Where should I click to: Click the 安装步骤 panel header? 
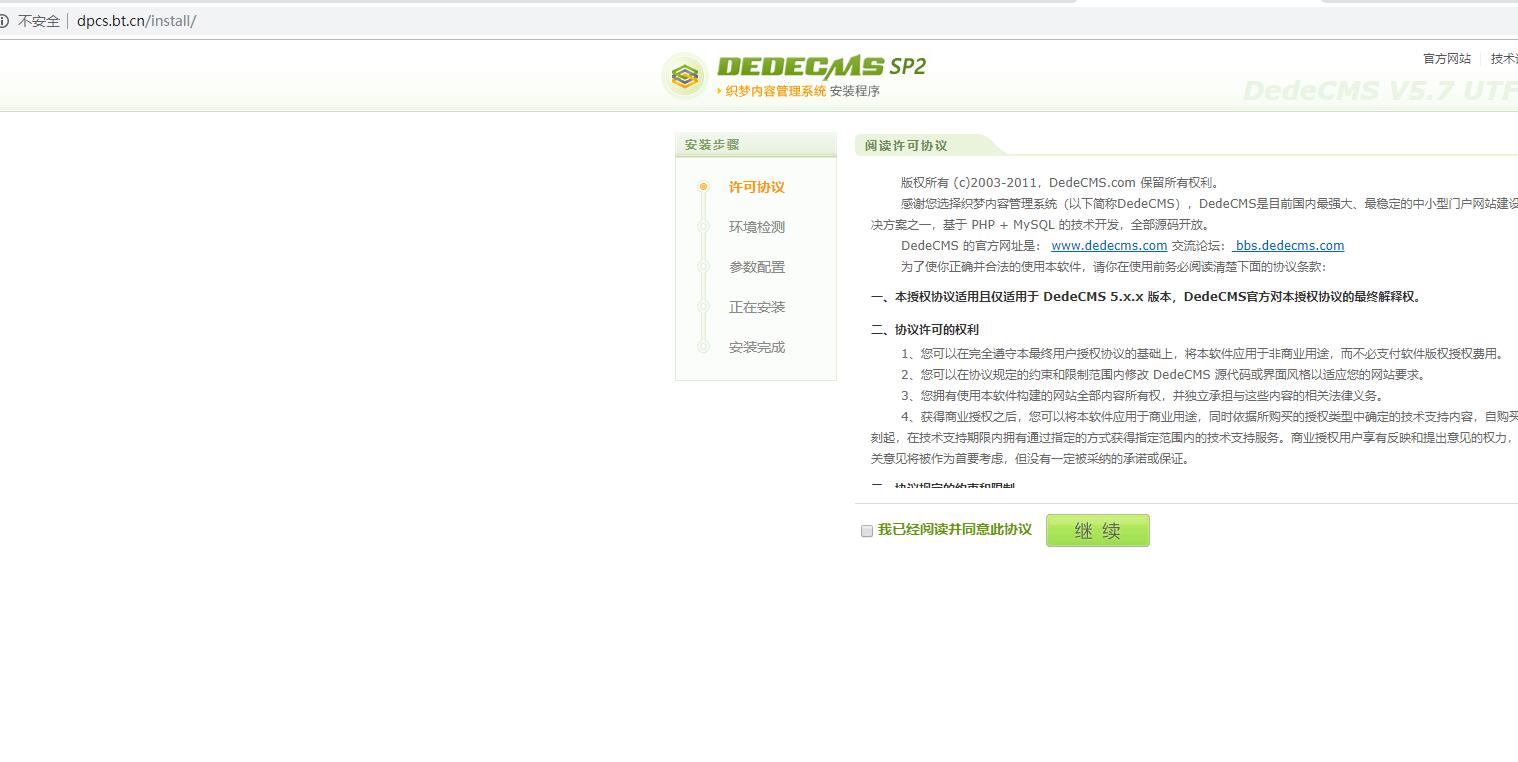755,145
